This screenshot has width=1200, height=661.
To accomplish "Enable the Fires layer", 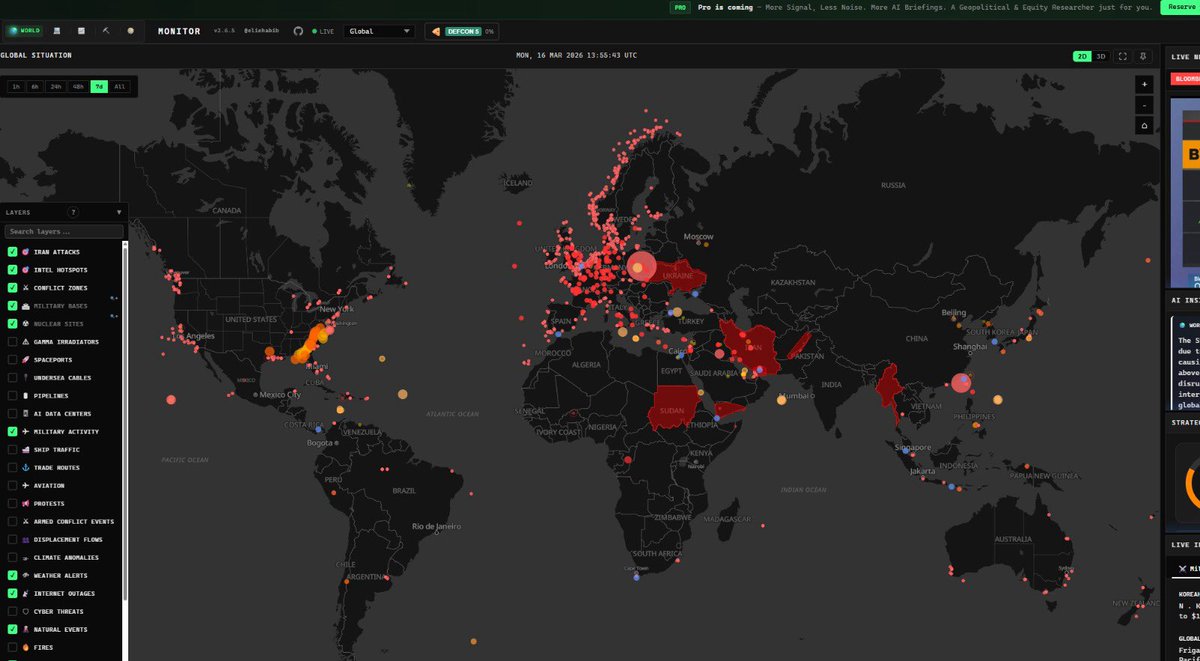I will point(12,648).
